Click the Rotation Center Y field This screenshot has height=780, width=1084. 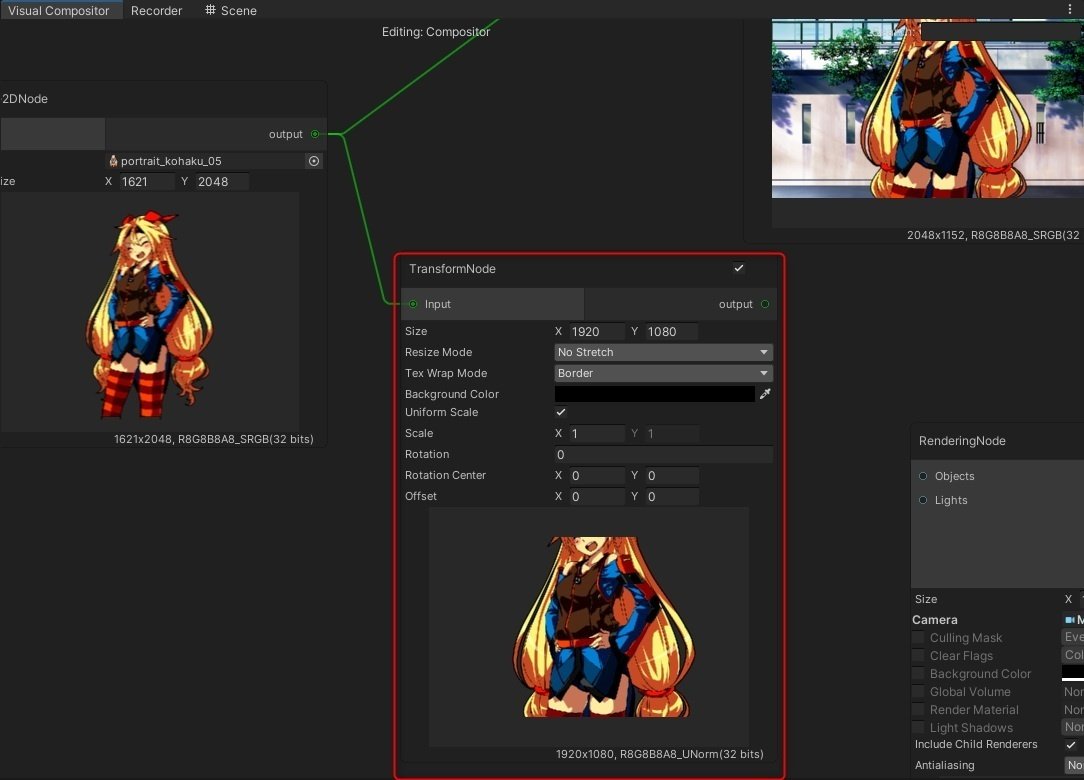click(x=671, y=476)
